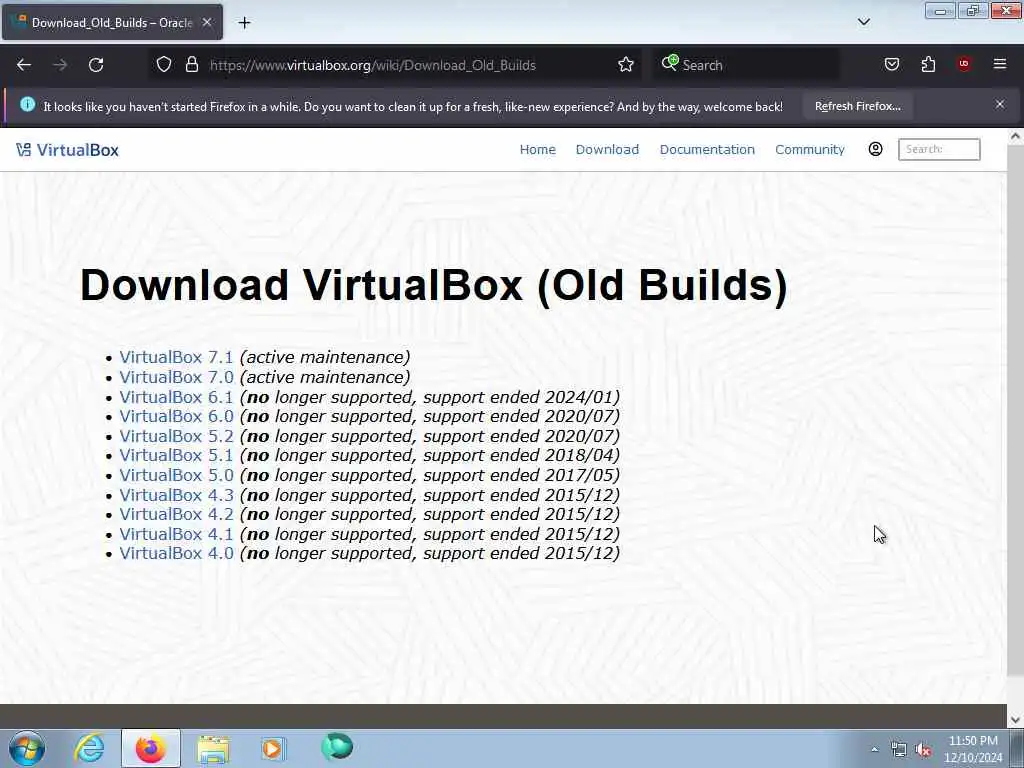Image resolution: width=1024 pixels, height=768 pixels.
Task: Go back with the browser back arrow
Action: [24, 65]
